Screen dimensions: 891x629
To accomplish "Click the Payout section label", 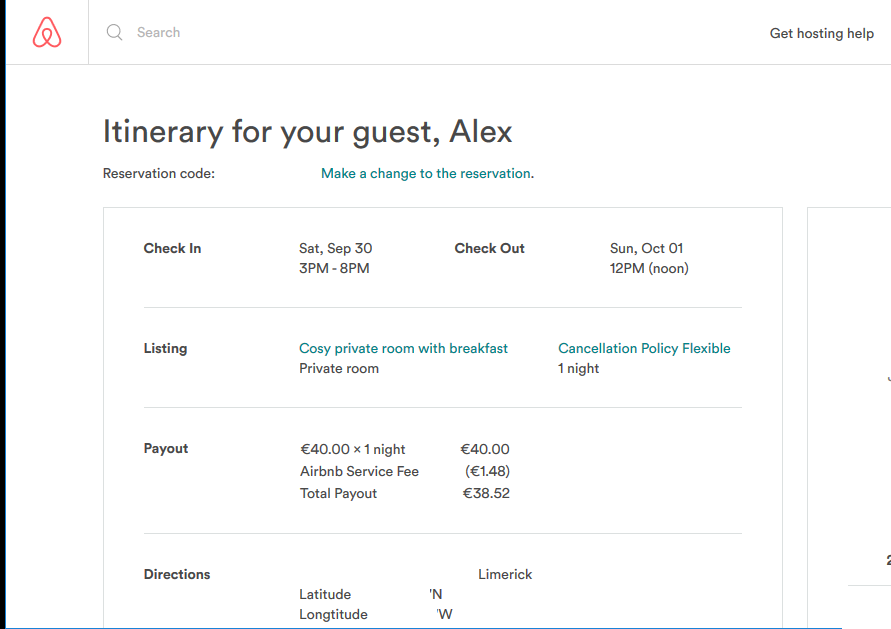I will coord(166,449).
